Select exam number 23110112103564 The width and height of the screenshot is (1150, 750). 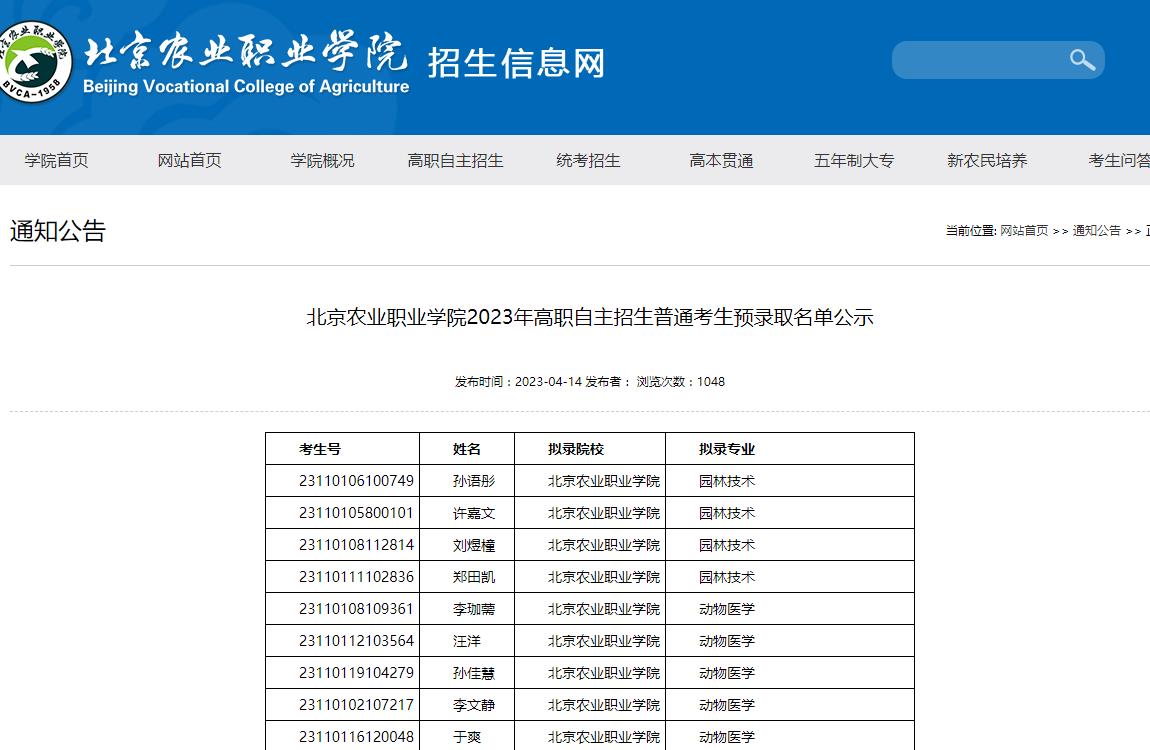356,641
